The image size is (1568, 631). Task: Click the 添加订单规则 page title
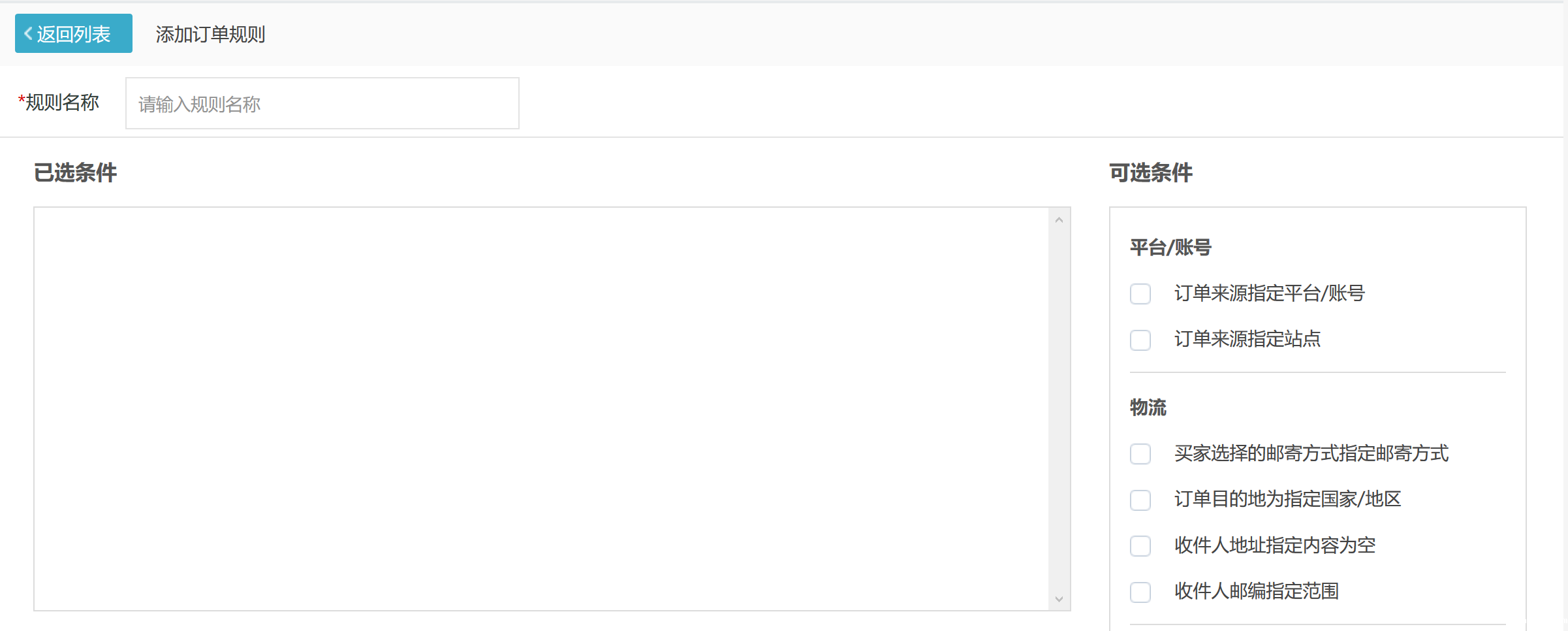[210, 34]
